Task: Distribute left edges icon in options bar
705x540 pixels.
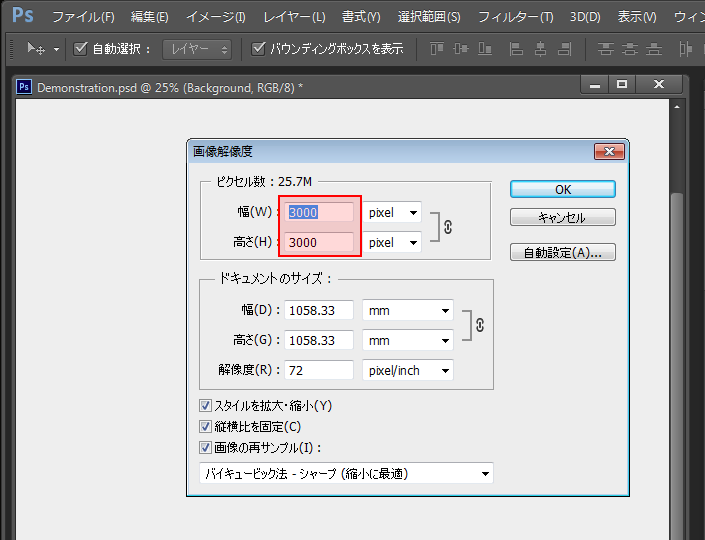Action: pyautogui.click(x=685, y=49)
